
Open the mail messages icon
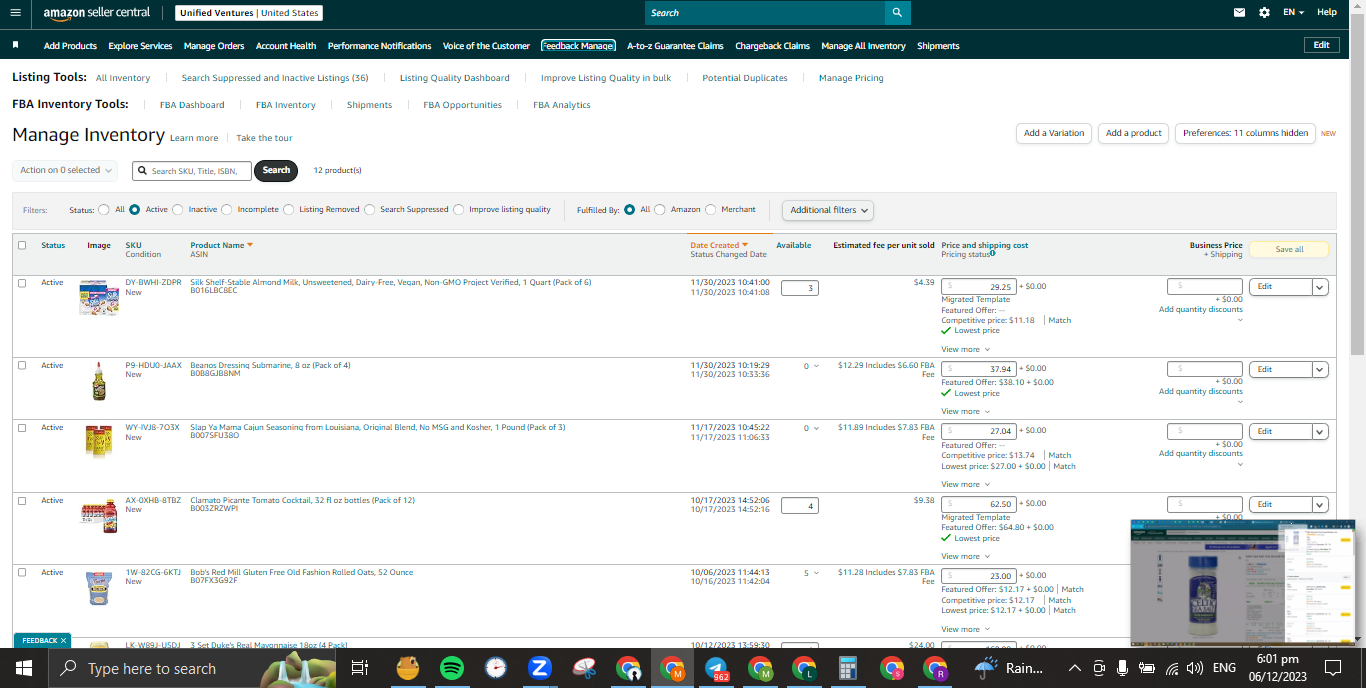coord(1240,13)
